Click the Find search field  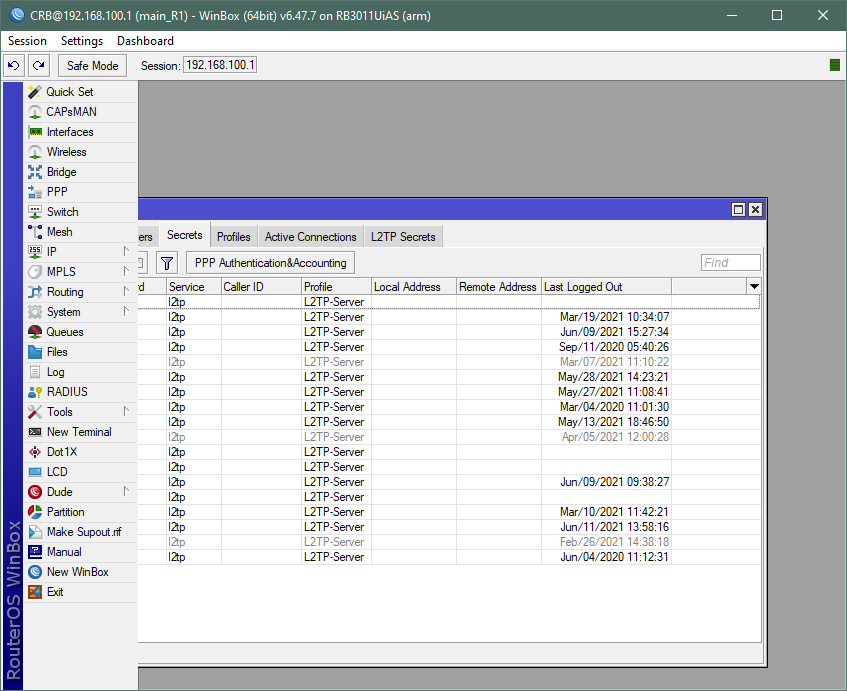[730, 263]
